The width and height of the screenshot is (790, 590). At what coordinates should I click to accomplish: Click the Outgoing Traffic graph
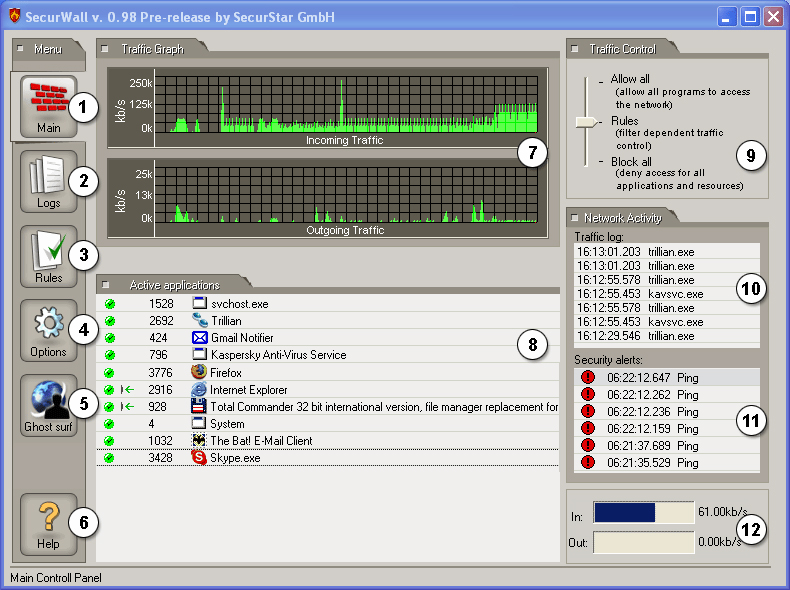click(x=345, y=194)
